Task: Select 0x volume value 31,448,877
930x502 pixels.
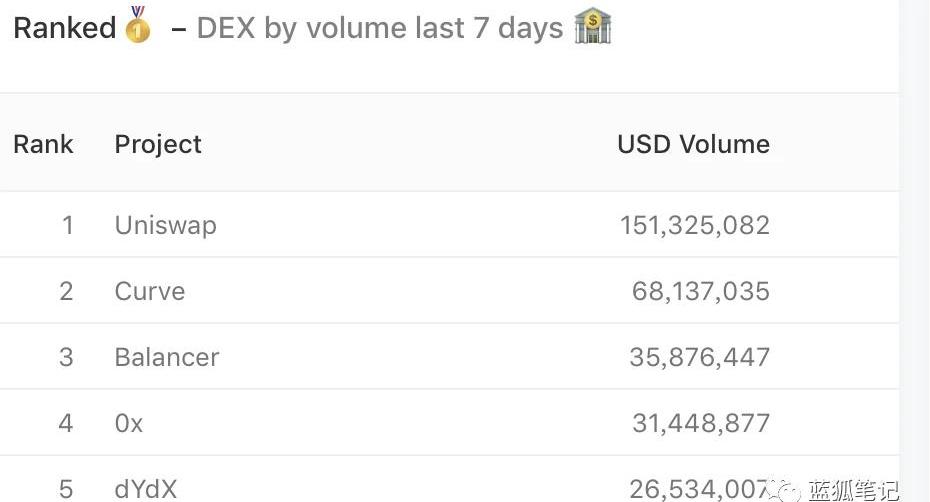Action: coord(701,423)
